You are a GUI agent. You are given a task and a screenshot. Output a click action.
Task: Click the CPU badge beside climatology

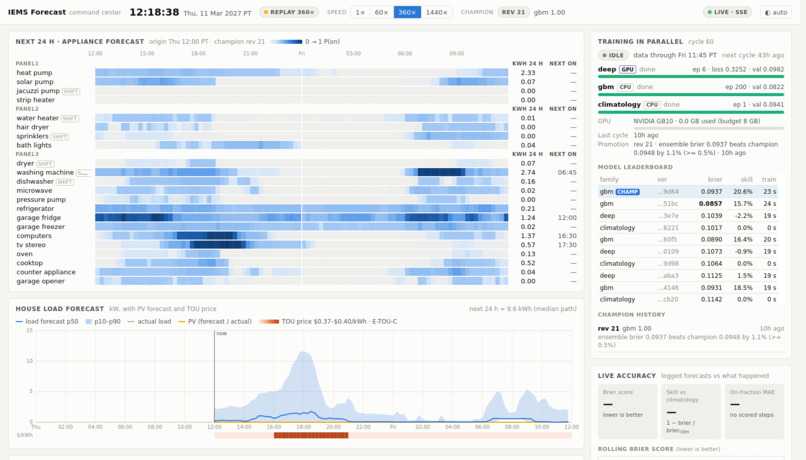pyautogui.click(x=652, y=104)
